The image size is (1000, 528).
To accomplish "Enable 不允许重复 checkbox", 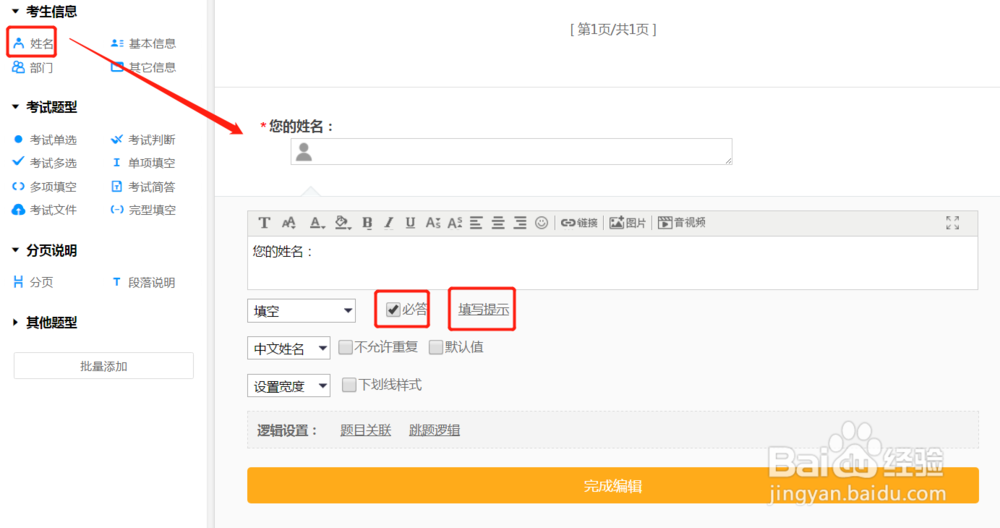I will point(345,347).
